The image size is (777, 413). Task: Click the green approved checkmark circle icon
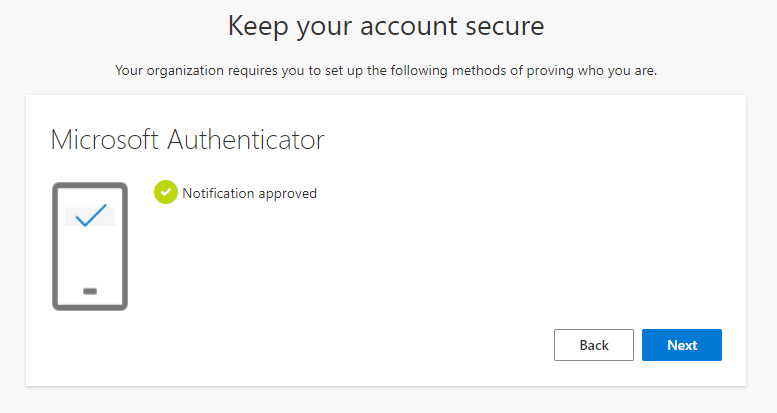[x=166, y=192]
